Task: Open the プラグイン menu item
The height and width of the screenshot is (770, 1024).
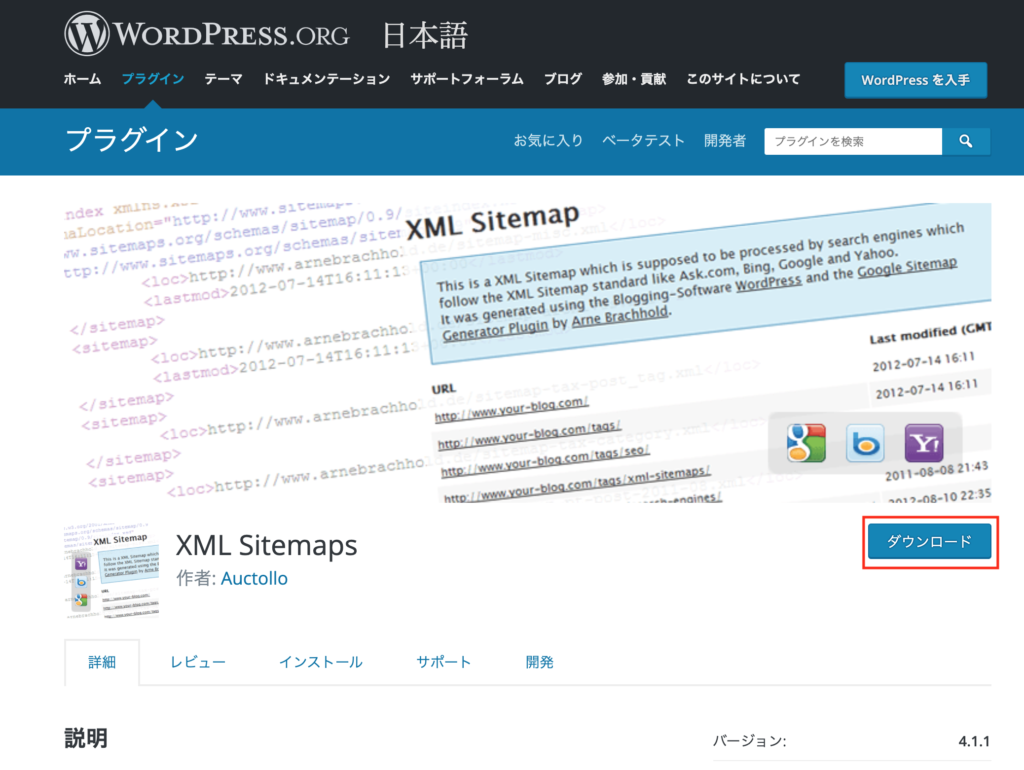Action: point(153,79)
